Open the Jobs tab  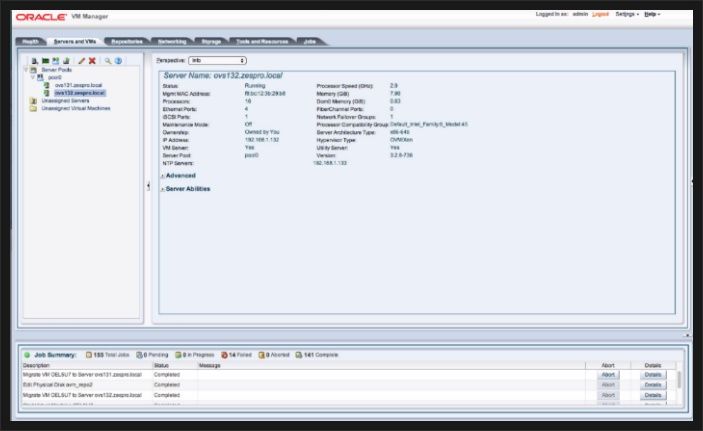[310, 41]
